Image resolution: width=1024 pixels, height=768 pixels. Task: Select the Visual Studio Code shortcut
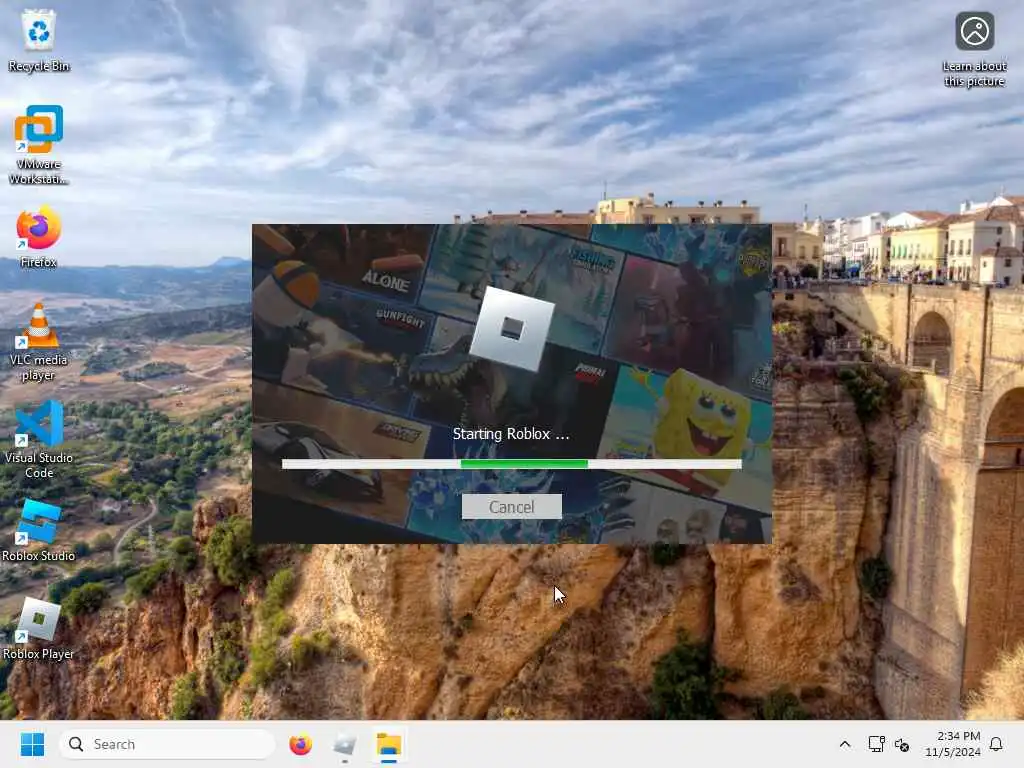point(39,440)
